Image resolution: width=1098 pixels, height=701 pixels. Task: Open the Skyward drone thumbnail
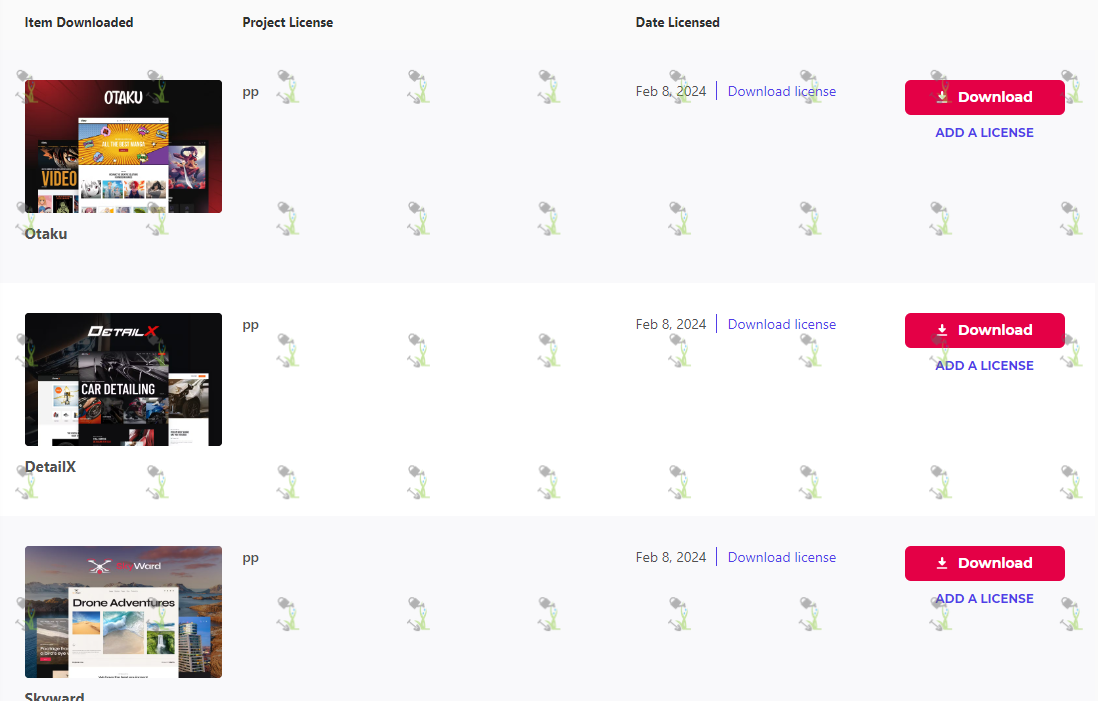click(123, 612)
